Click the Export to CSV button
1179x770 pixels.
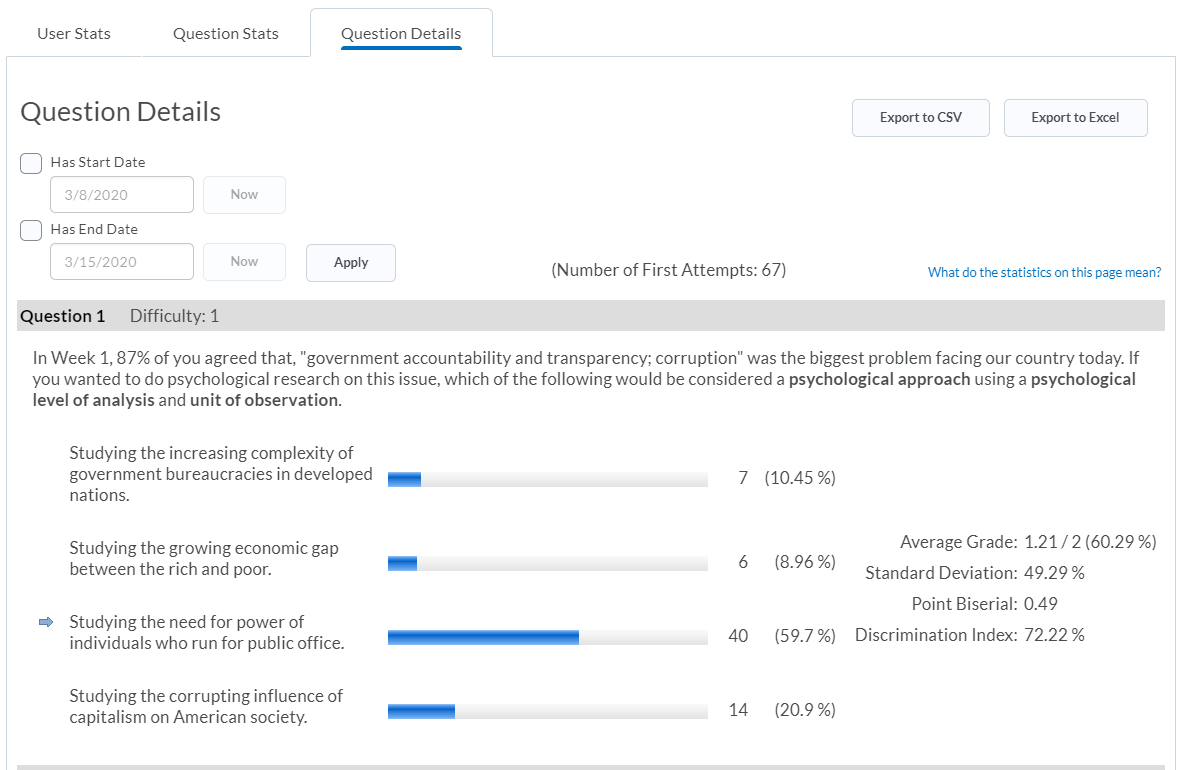[920, 118]
